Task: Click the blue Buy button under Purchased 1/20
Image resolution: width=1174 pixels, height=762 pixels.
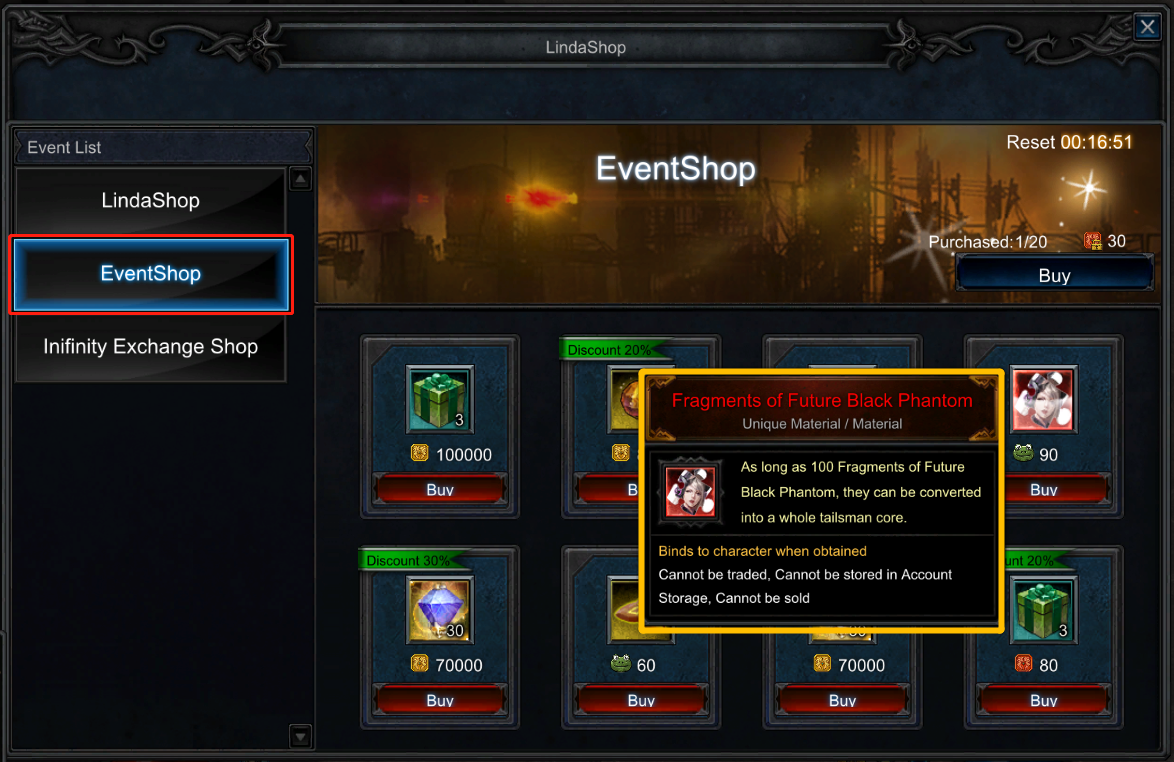Action: [1054, 275]
